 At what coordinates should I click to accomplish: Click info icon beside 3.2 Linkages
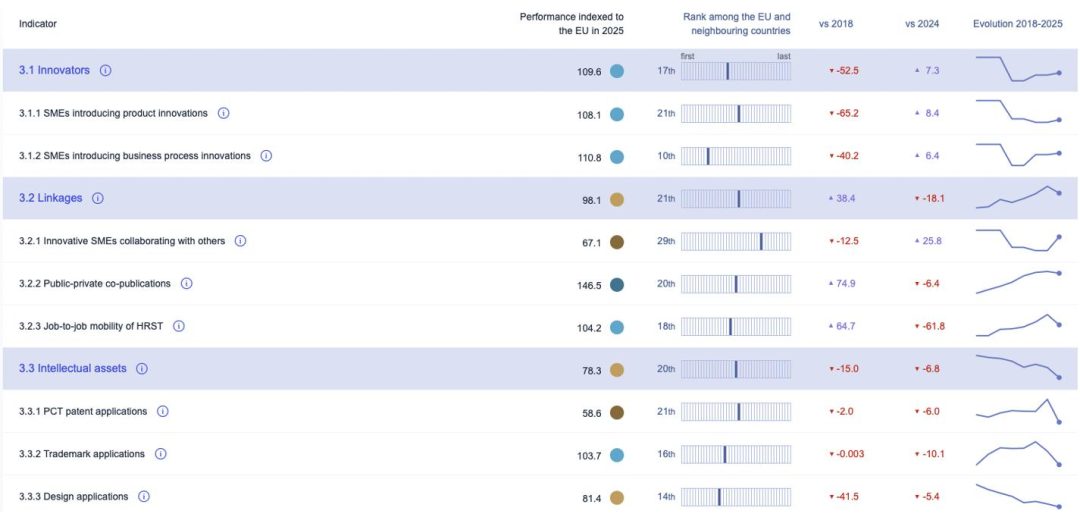(x=98, y=198)
